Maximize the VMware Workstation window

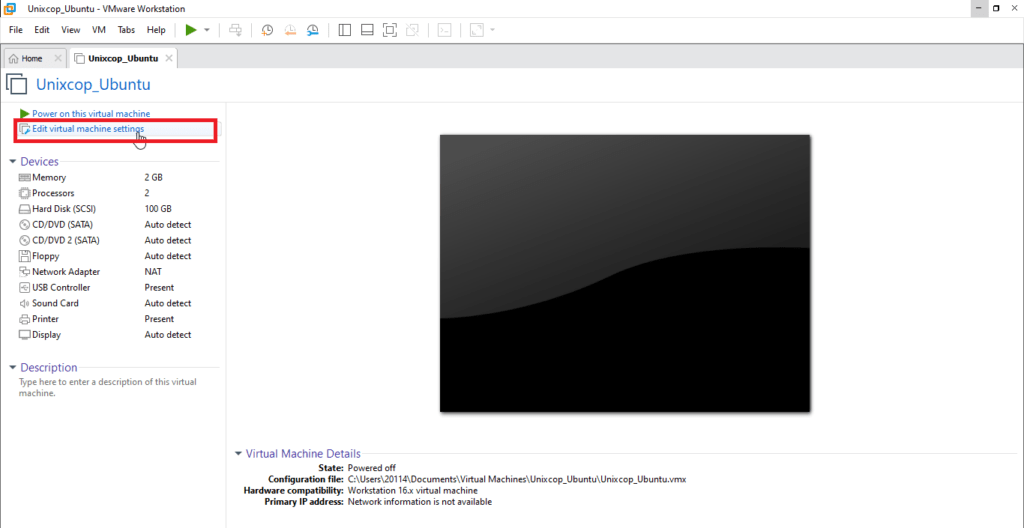pyautogui.click(x=996, y=8)
